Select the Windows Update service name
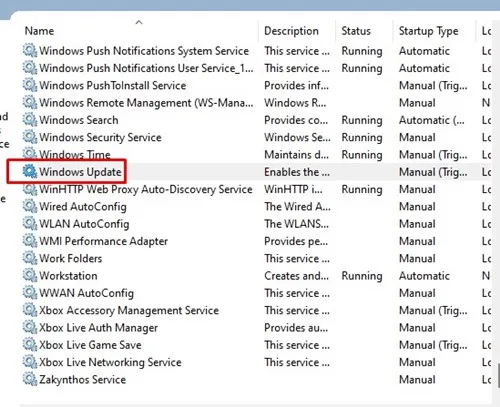Viewport: 500px width, 407px height. pos(80,172)
